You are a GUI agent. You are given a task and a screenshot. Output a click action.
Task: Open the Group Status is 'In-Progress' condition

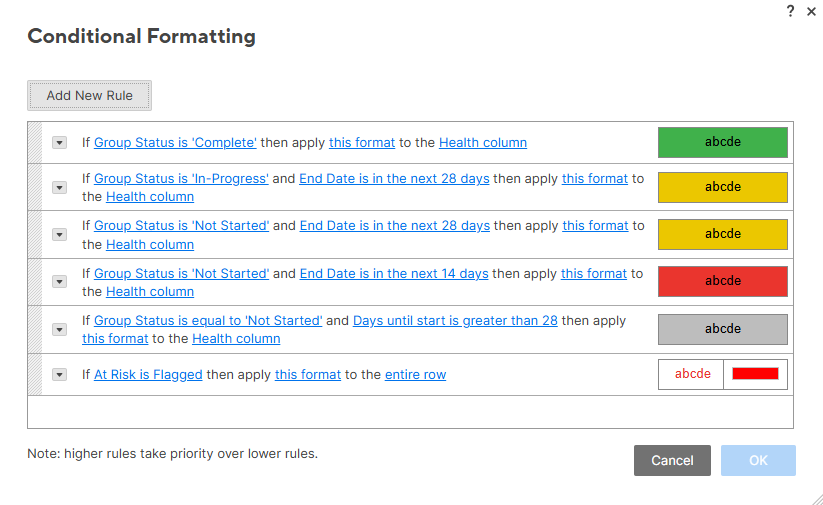[181, 178]
